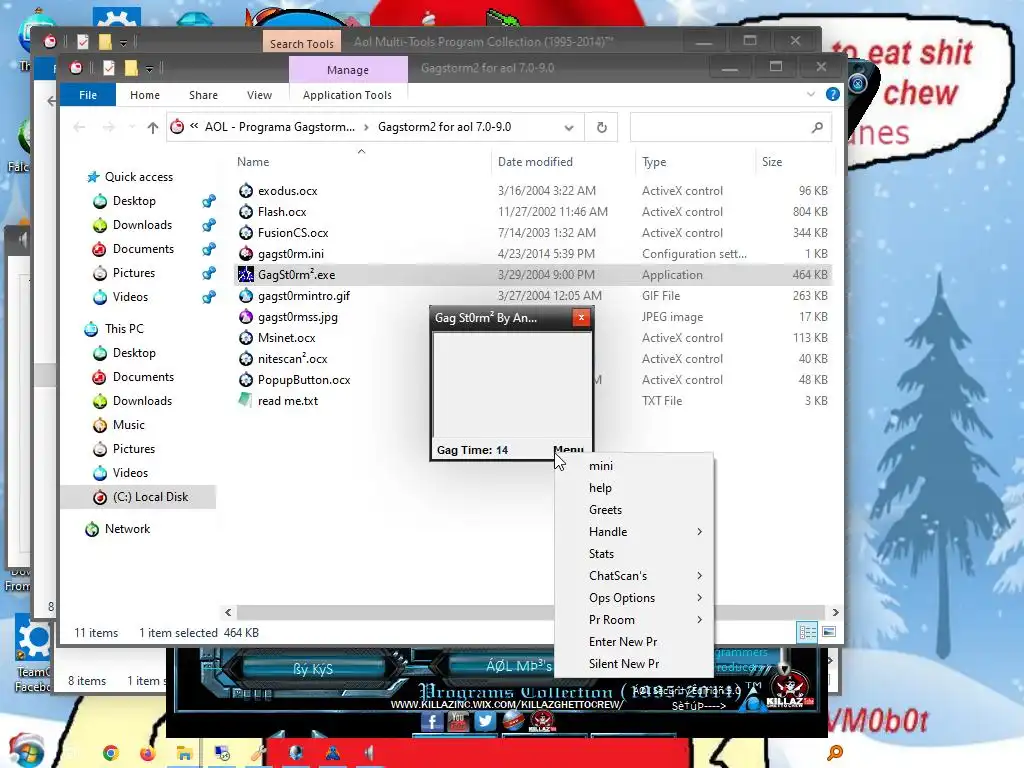Click the refresh icon in the address bar
The width and height of the screenshot is (1024, 768).
pos(601,127)
